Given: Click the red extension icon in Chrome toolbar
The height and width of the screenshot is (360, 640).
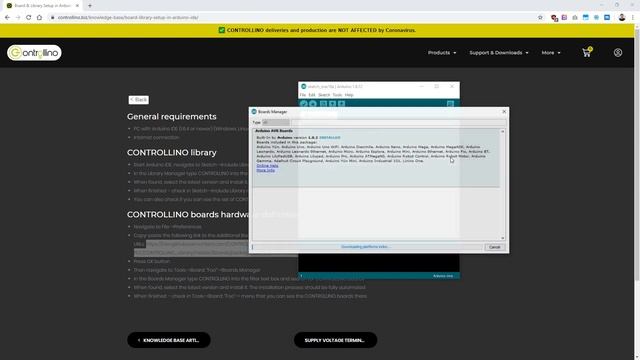Looking at the screenshot, I should (x=554, y=18).
